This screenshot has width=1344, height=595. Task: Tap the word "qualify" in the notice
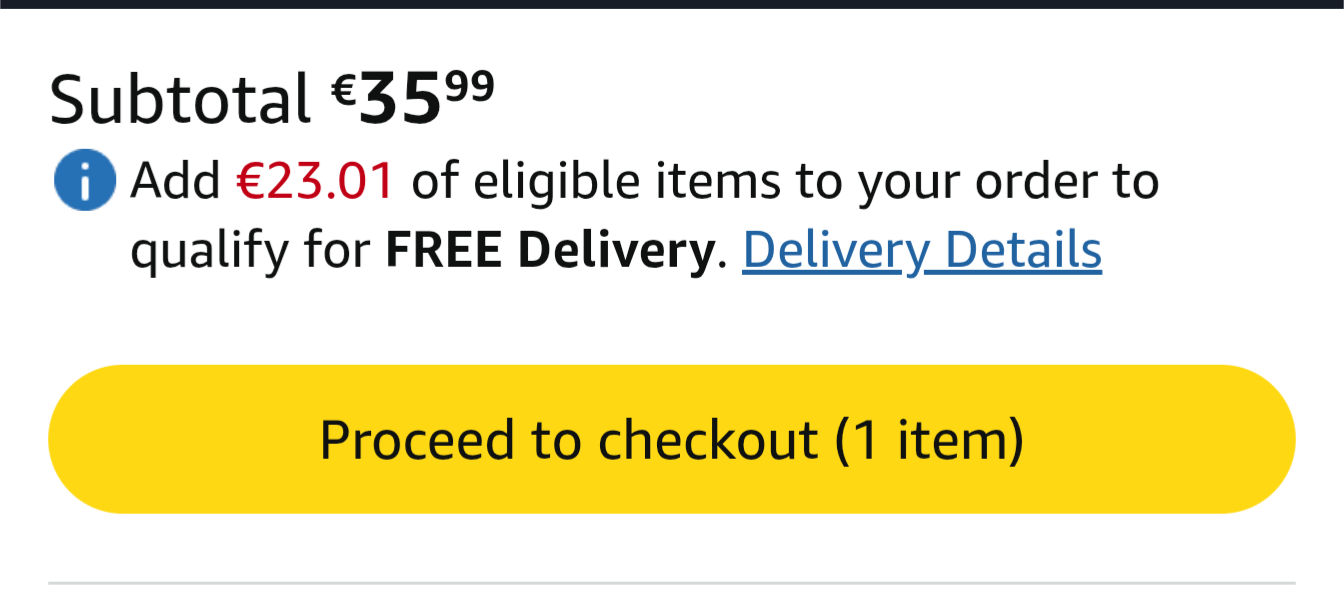pyautogui.click(x=202, y=253)
